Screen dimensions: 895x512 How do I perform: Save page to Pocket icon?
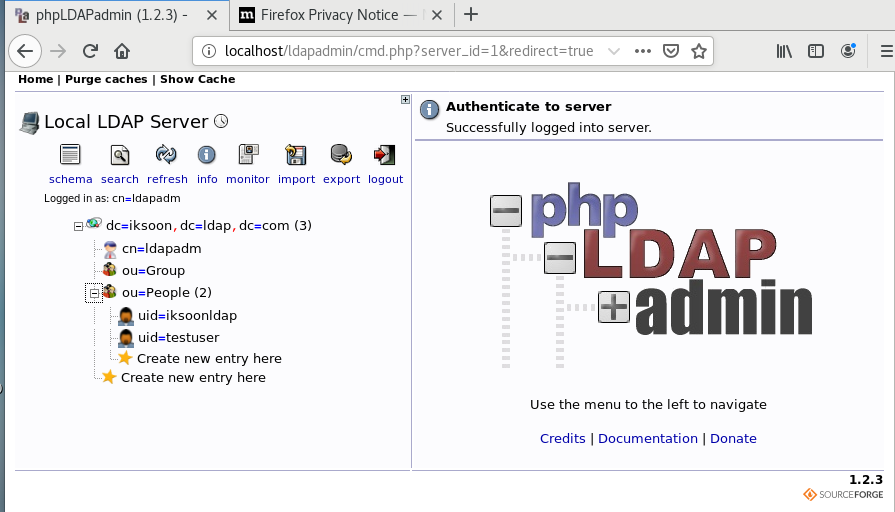click(671, 51)
